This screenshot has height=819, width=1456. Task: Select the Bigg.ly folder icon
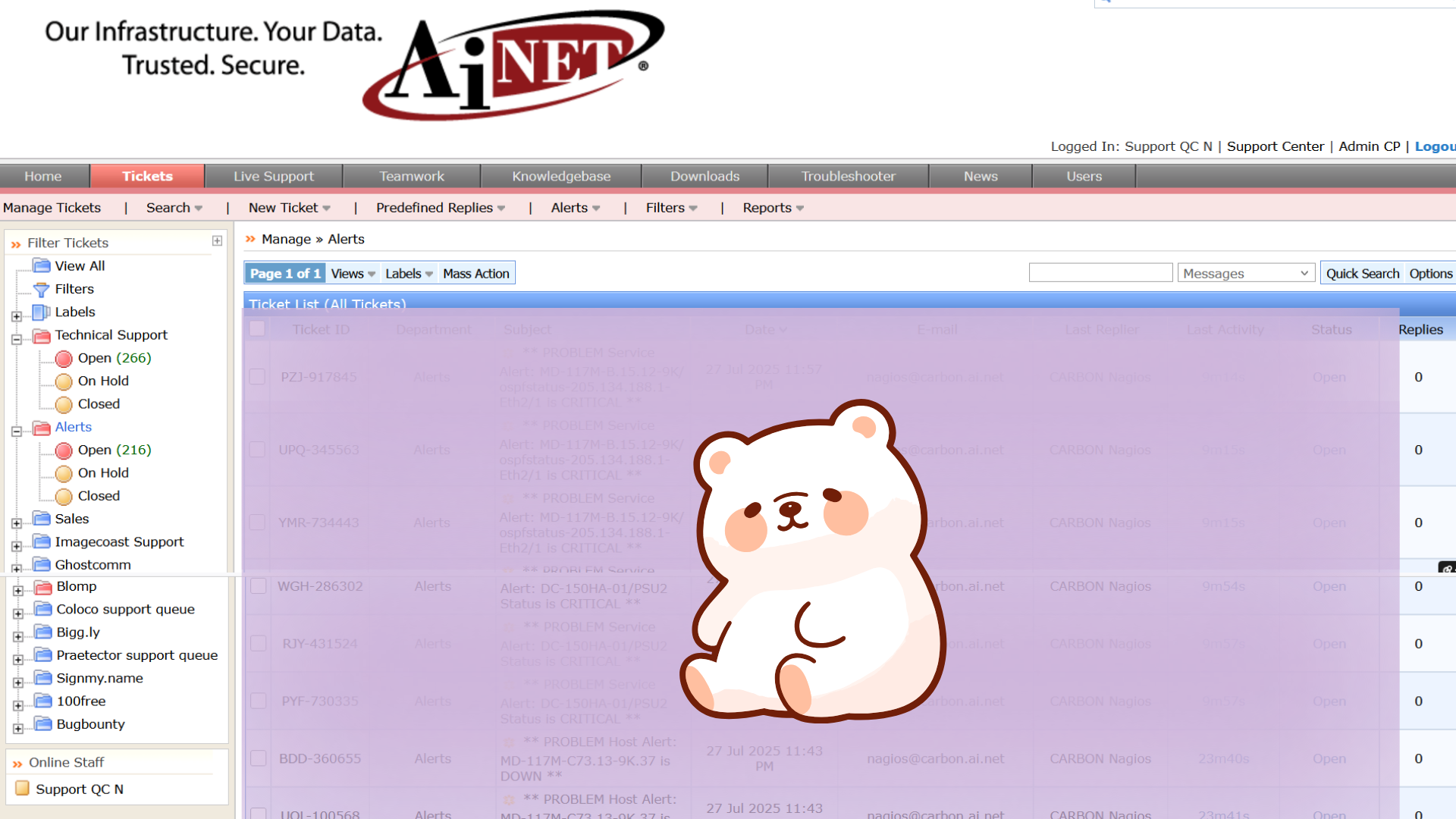click(x=43, y=632)
